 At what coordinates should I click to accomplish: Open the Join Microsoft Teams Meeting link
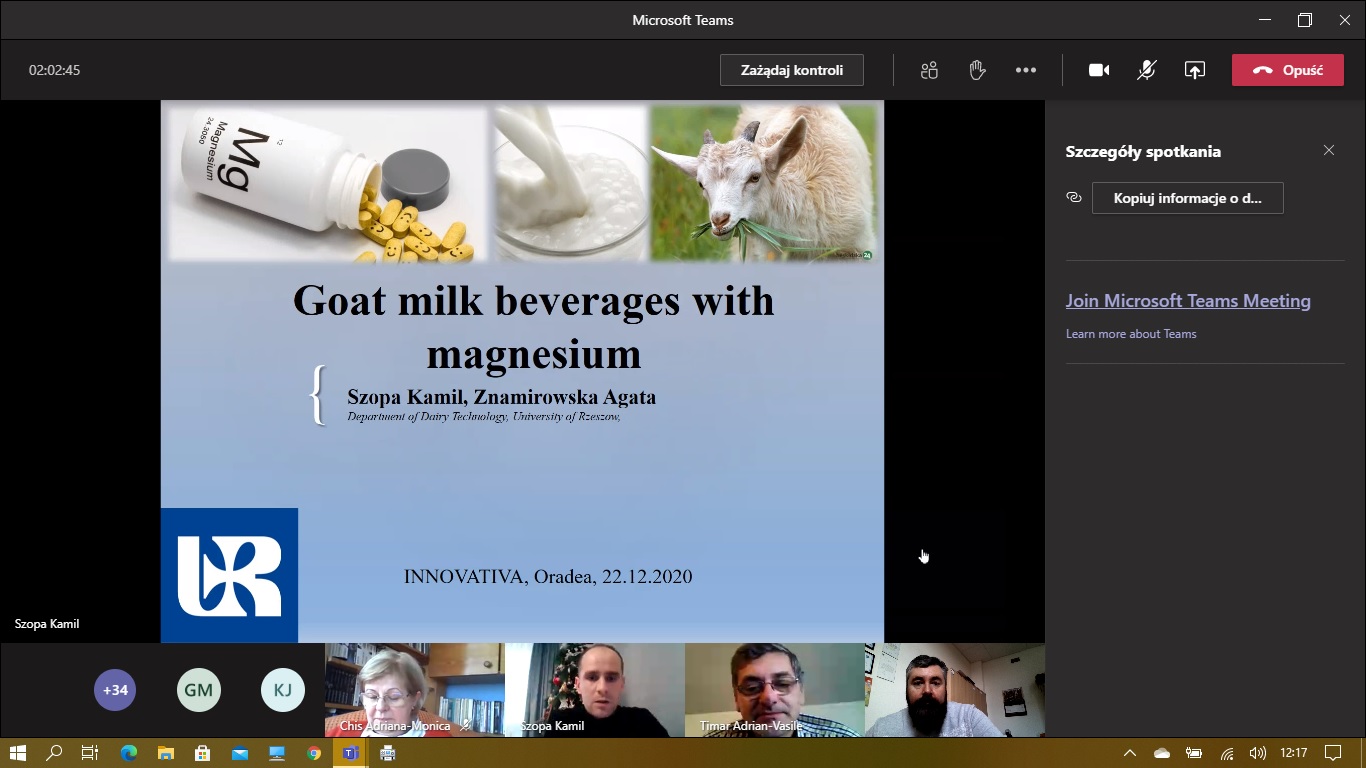pyautogui.click(x=1188, y=301)
